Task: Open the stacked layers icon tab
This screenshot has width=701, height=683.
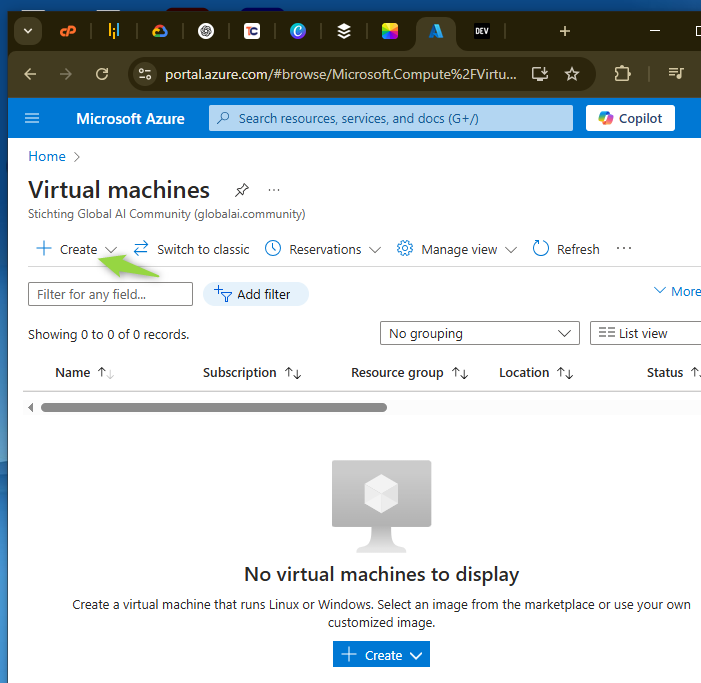Action: pyautogui.click(x=344, y=31)
